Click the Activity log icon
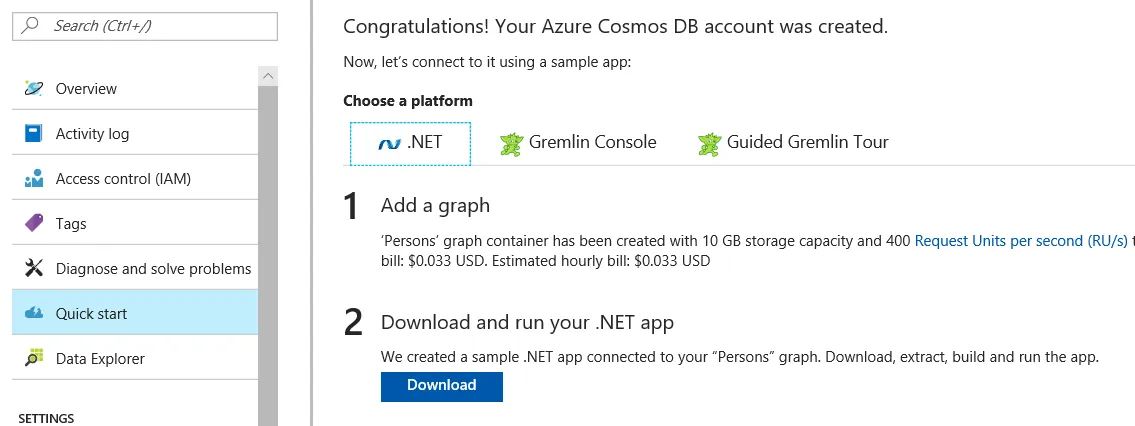Viewport: 1135px width, 426px height. click(34, 133)
